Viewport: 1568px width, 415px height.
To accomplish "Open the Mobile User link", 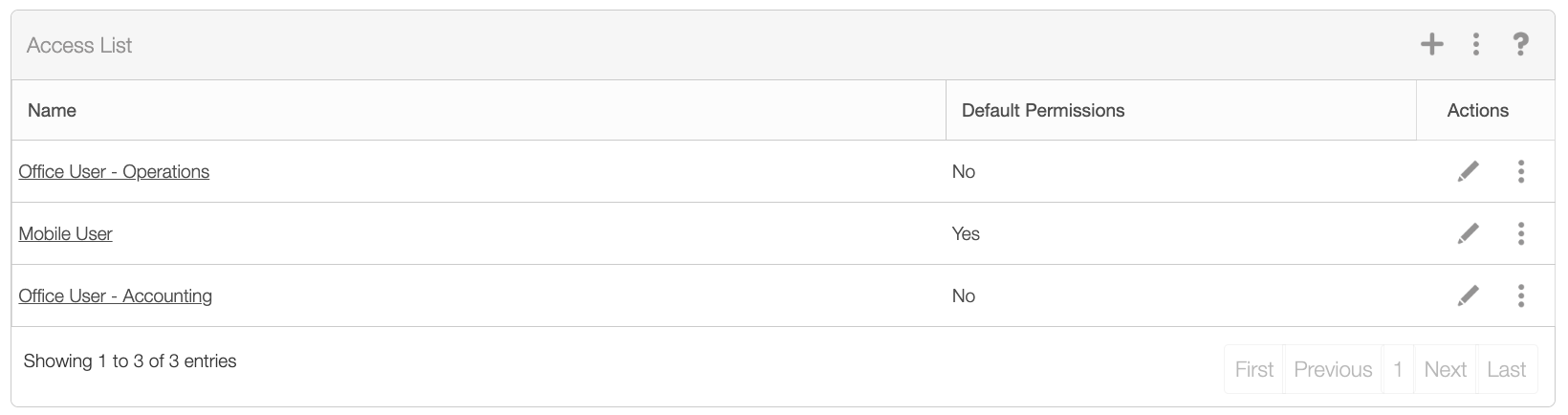I will [x=66, y=234].
